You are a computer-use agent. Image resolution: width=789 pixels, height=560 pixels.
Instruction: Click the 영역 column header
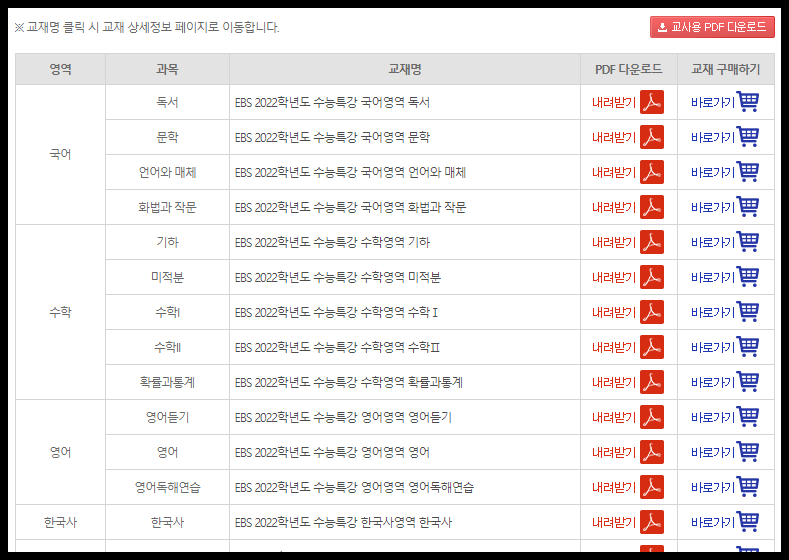pos(60,69)
